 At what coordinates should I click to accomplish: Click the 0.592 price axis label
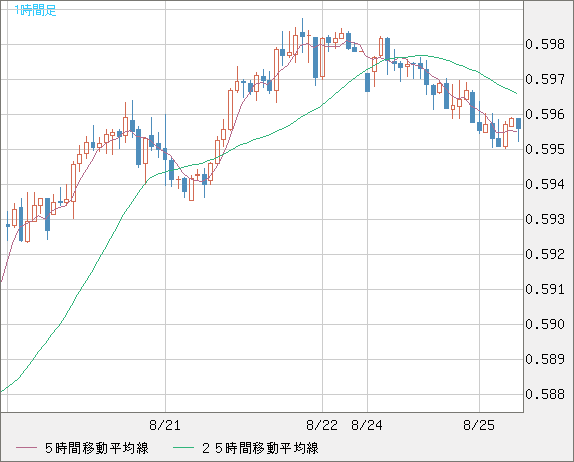545,254
